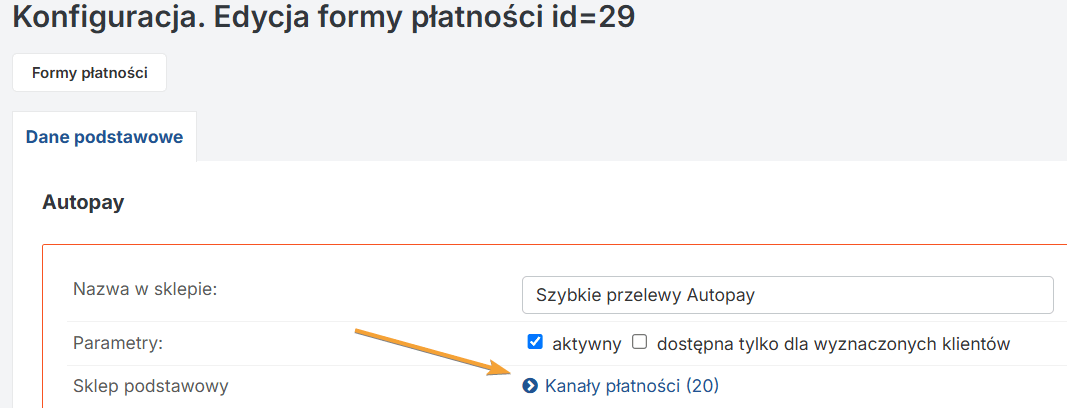
Task: Click the aktywny checkbox label text
Action: point(586,344)
